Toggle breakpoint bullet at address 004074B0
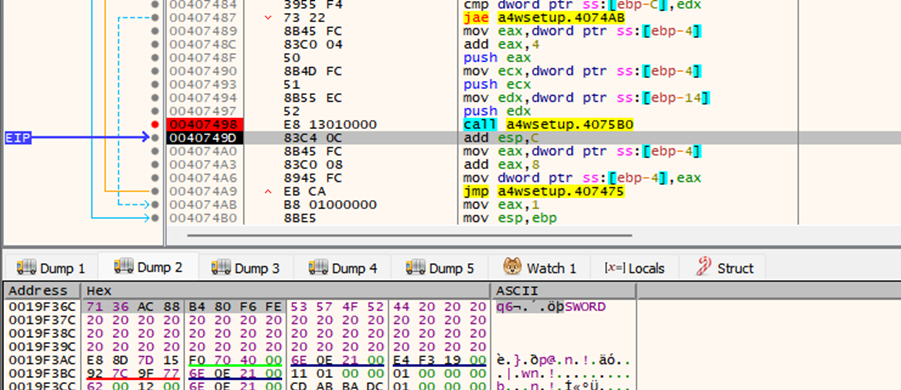The width and height of the screenshot is (901, 390). (x=155, y=218)
